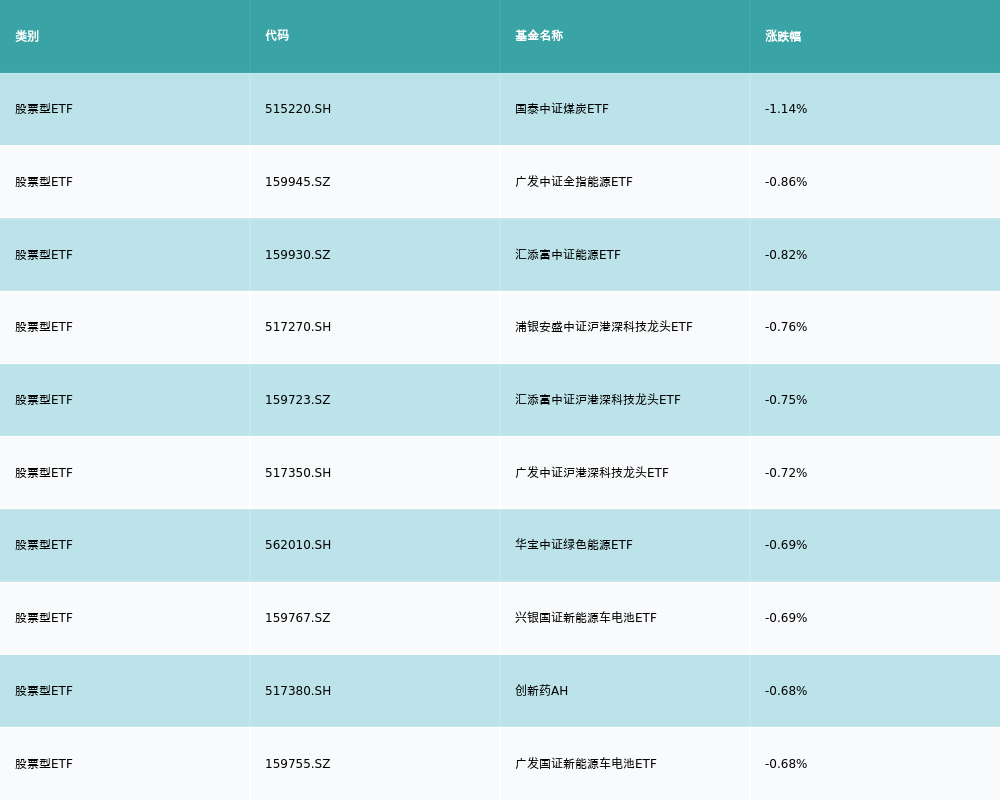Click fund code 517270.SH
The image size is (1000, 800).
point(298,327)
